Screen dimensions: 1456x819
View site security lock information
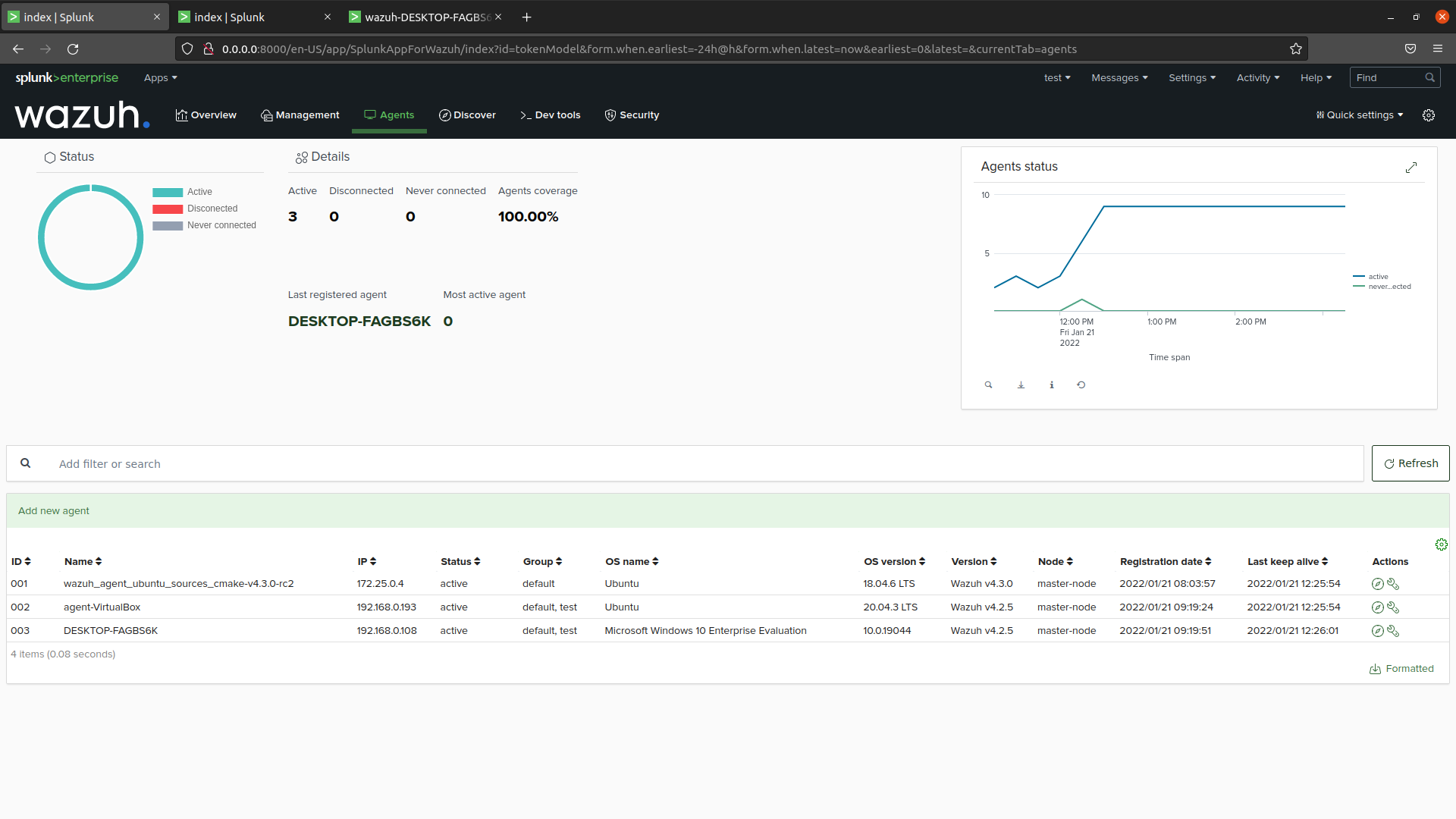(x=209, y=49)
